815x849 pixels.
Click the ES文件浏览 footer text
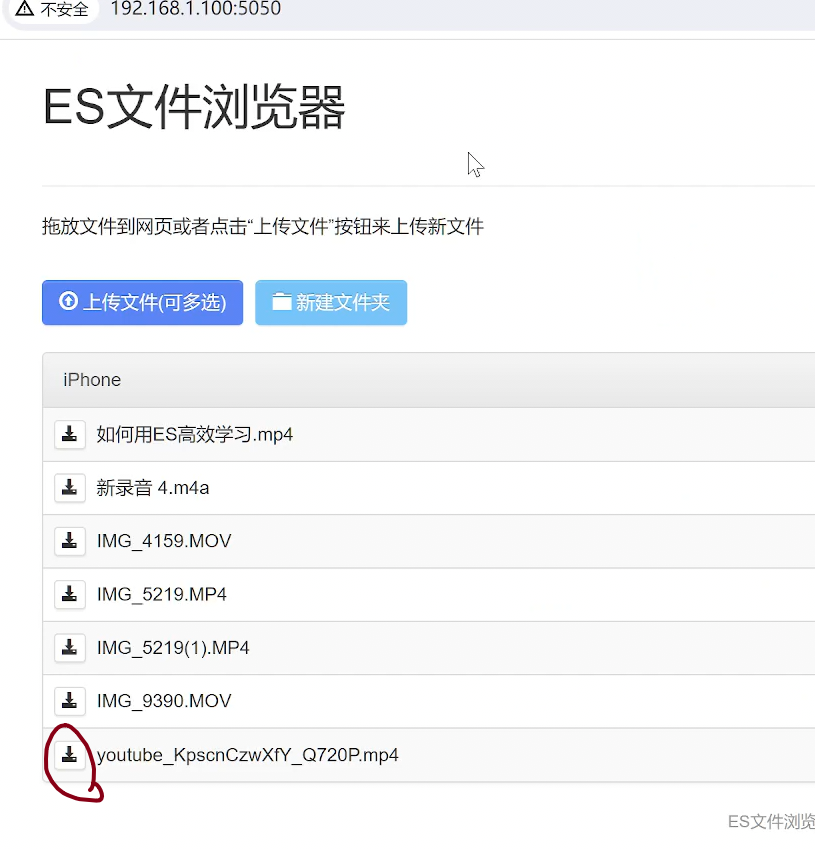[x=770, y=822]
